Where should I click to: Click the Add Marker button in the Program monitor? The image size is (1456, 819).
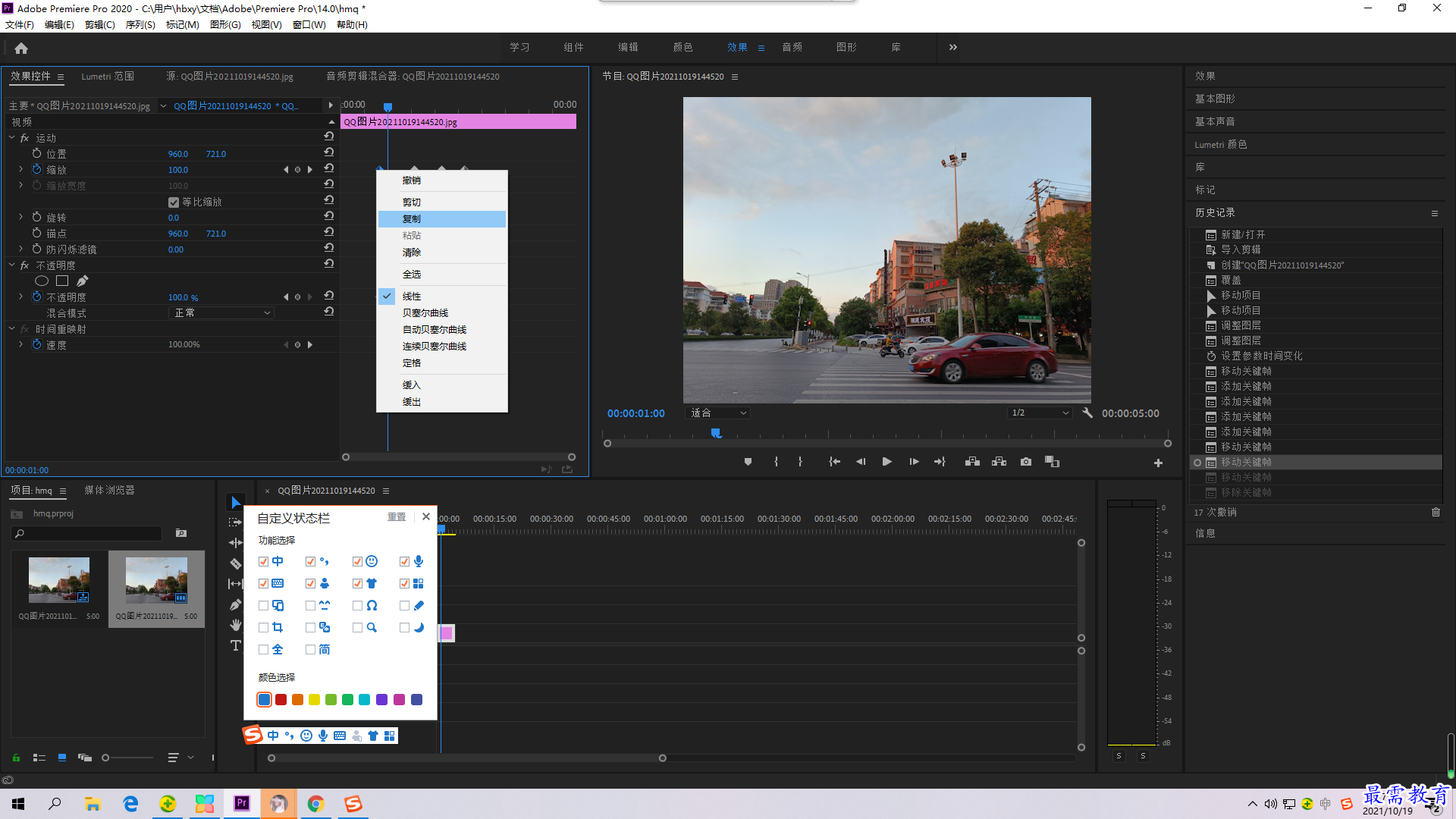(x=748, y=462)
